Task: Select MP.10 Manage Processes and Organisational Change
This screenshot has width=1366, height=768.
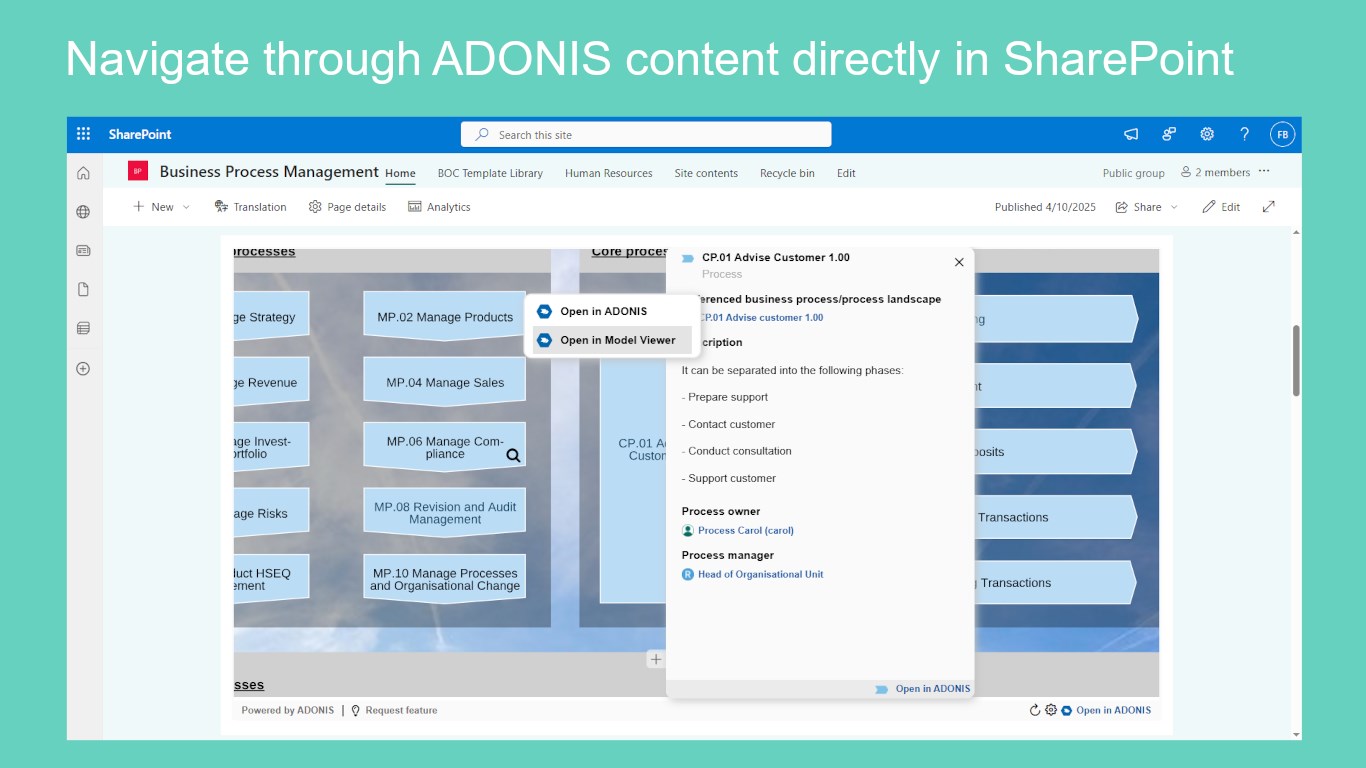Action: [x=444, y=579]
